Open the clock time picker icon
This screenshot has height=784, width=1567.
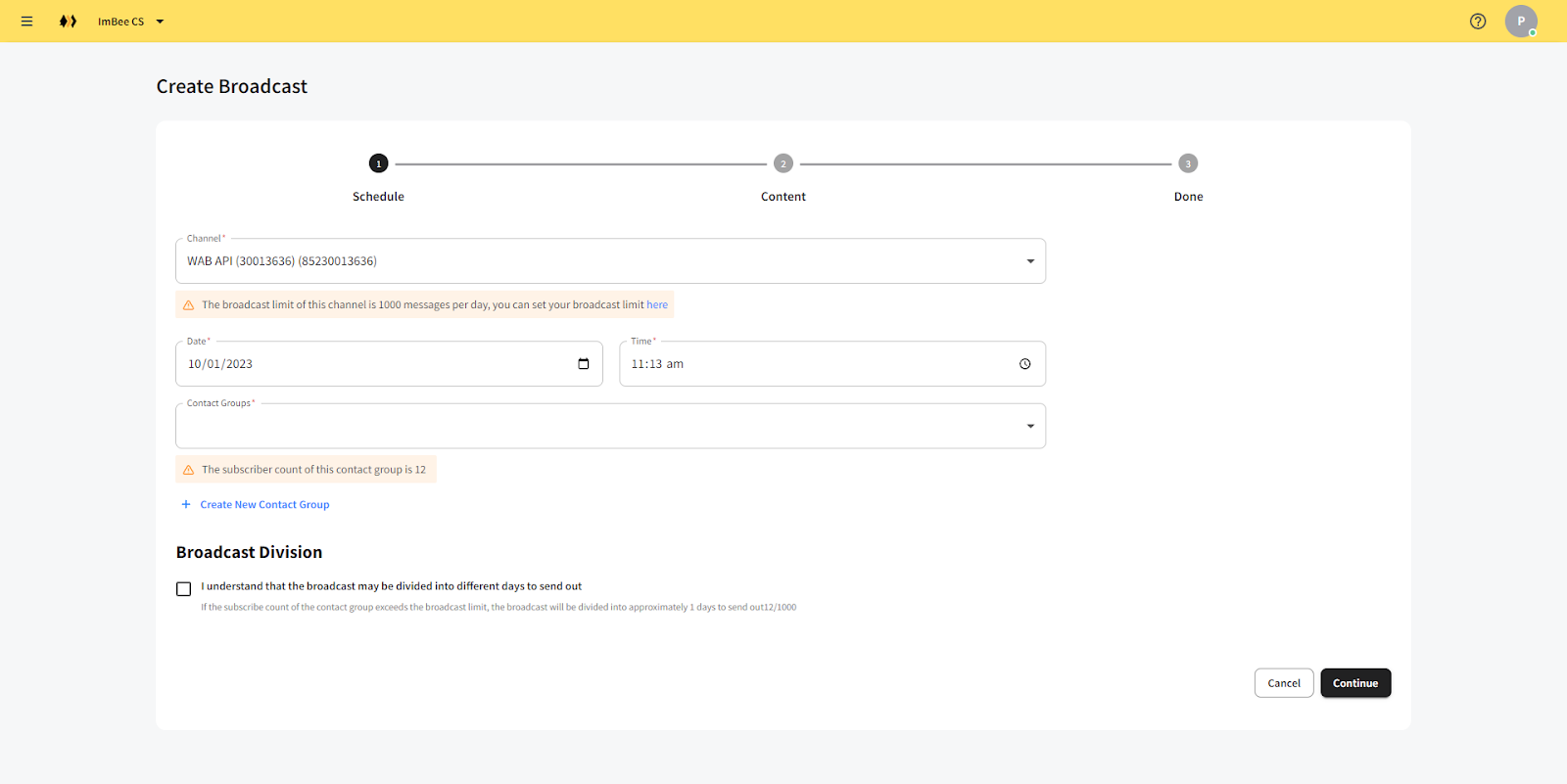pyautogui.click(x=1024, y=364)
